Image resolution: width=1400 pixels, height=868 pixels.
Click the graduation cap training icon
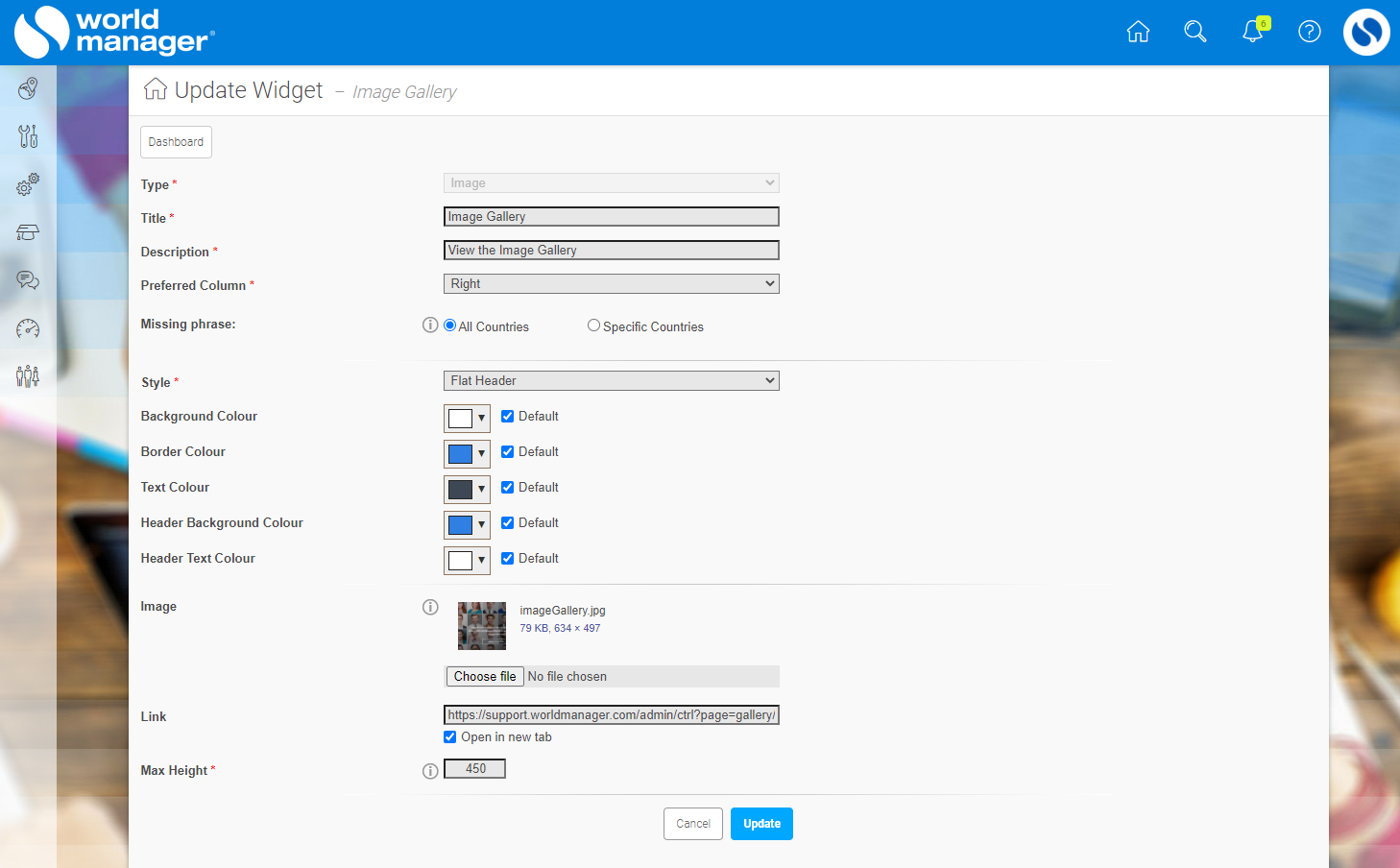(x=27, y=231)
